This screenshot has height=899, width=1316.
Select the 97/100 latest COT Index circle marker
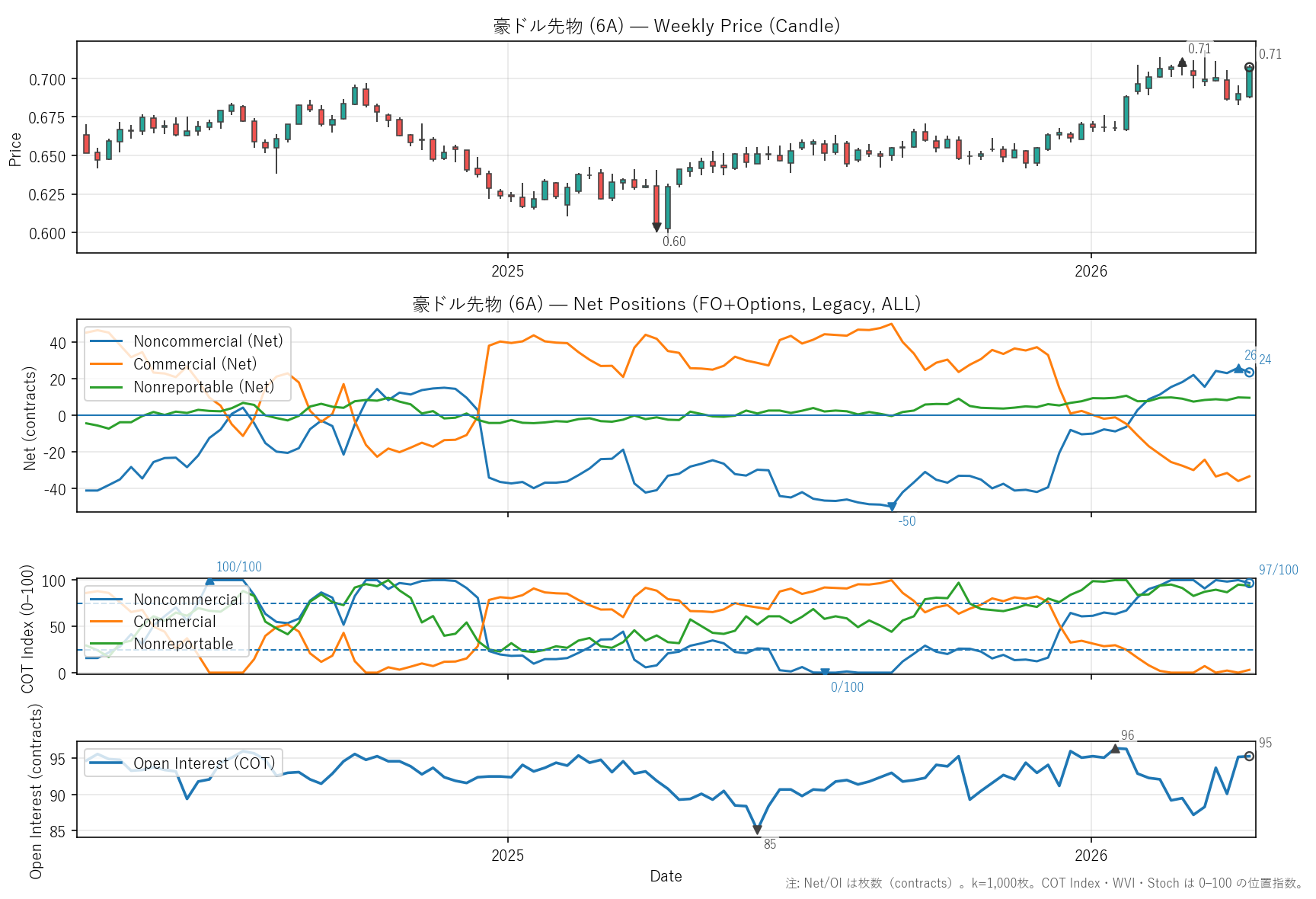point(1249,583)
